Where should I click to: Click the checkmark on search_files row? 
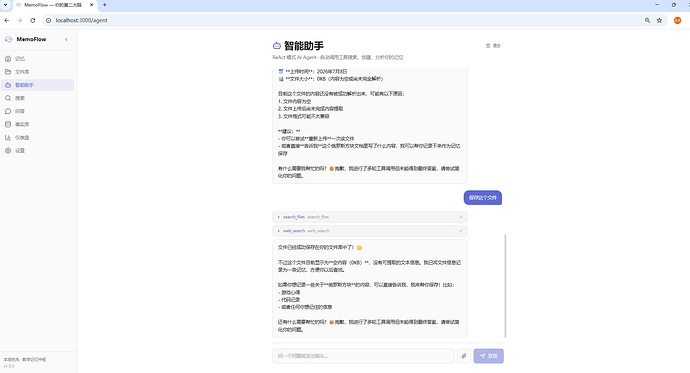(461, 217)
